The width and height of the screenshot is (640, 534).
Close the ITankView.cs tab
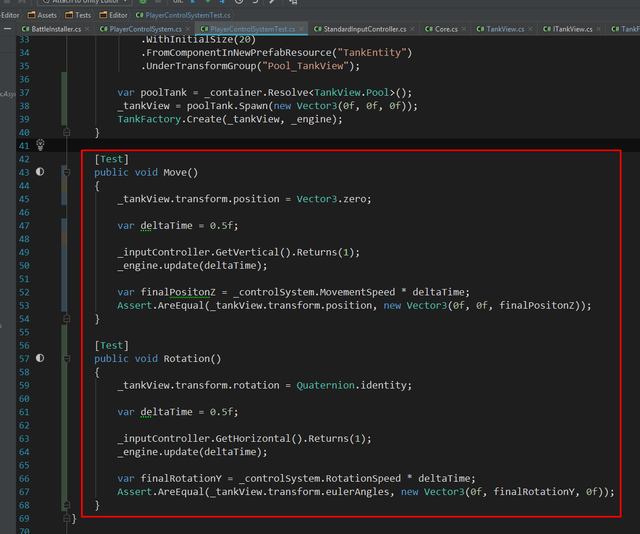tap(598, 29)
